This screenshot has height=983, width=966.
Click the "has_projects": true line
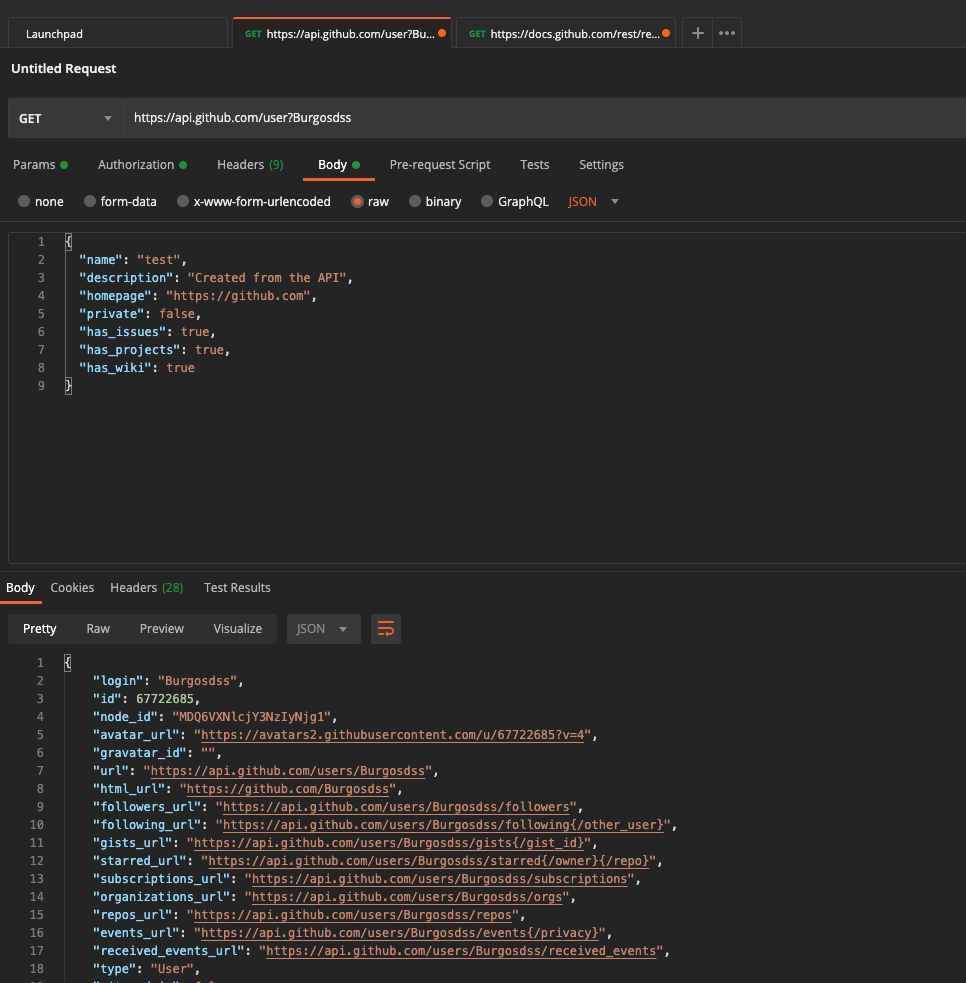point(154,350)
